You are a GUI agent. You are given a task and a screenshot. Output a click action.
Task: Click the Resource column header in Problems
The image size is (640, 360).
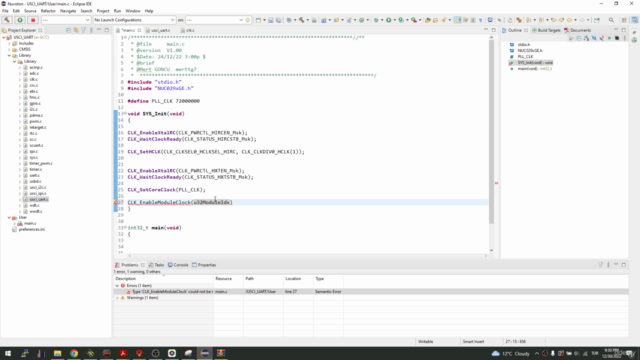click(x=229, y=279)
